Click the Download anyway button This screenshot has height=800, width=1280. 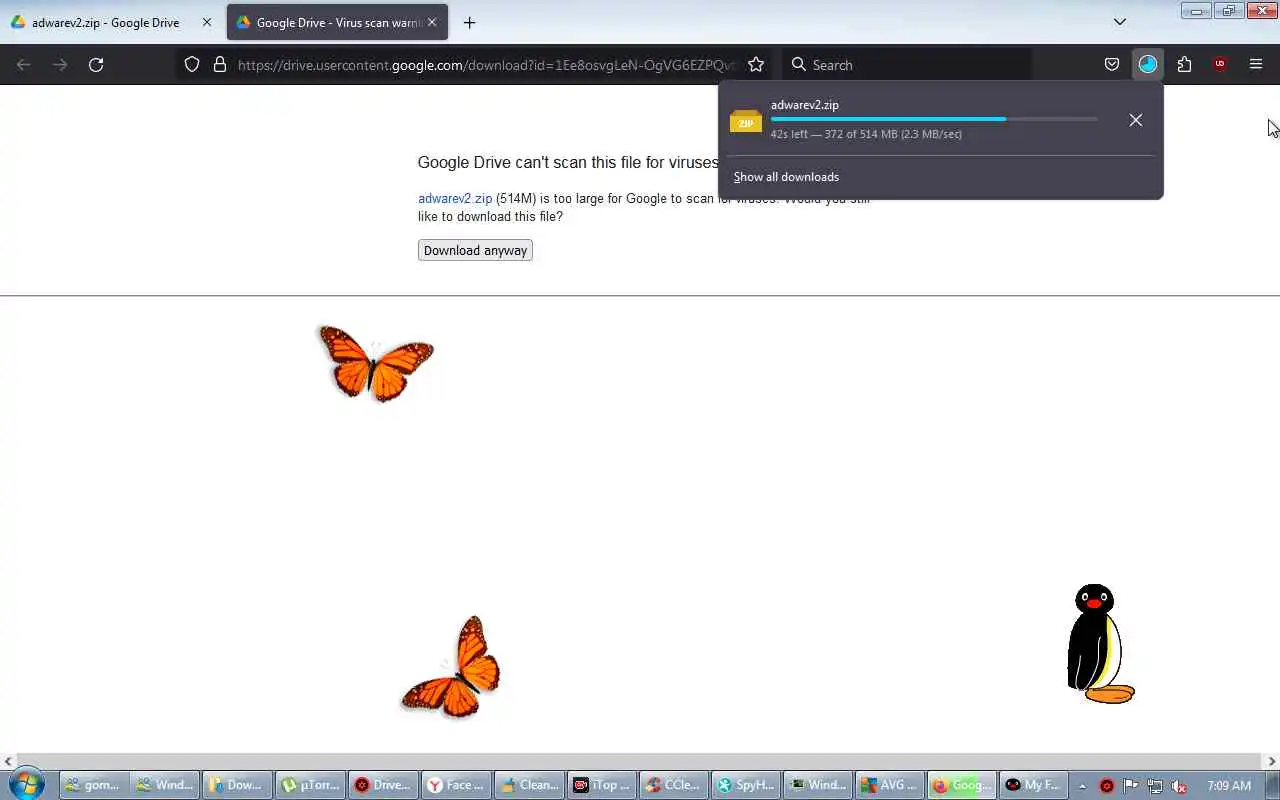click(x=475, y=250)
